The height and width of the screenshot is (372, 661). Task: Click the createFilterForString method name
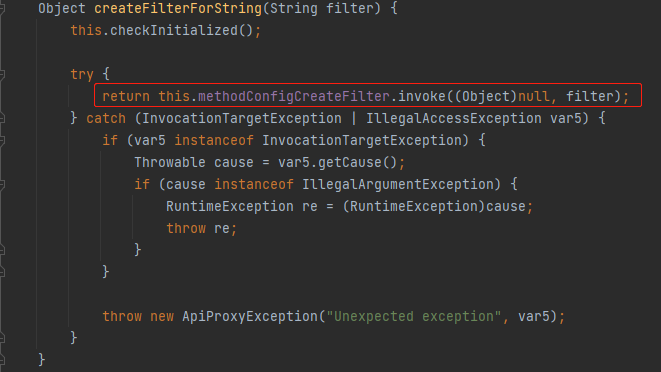tap(177, 8)
